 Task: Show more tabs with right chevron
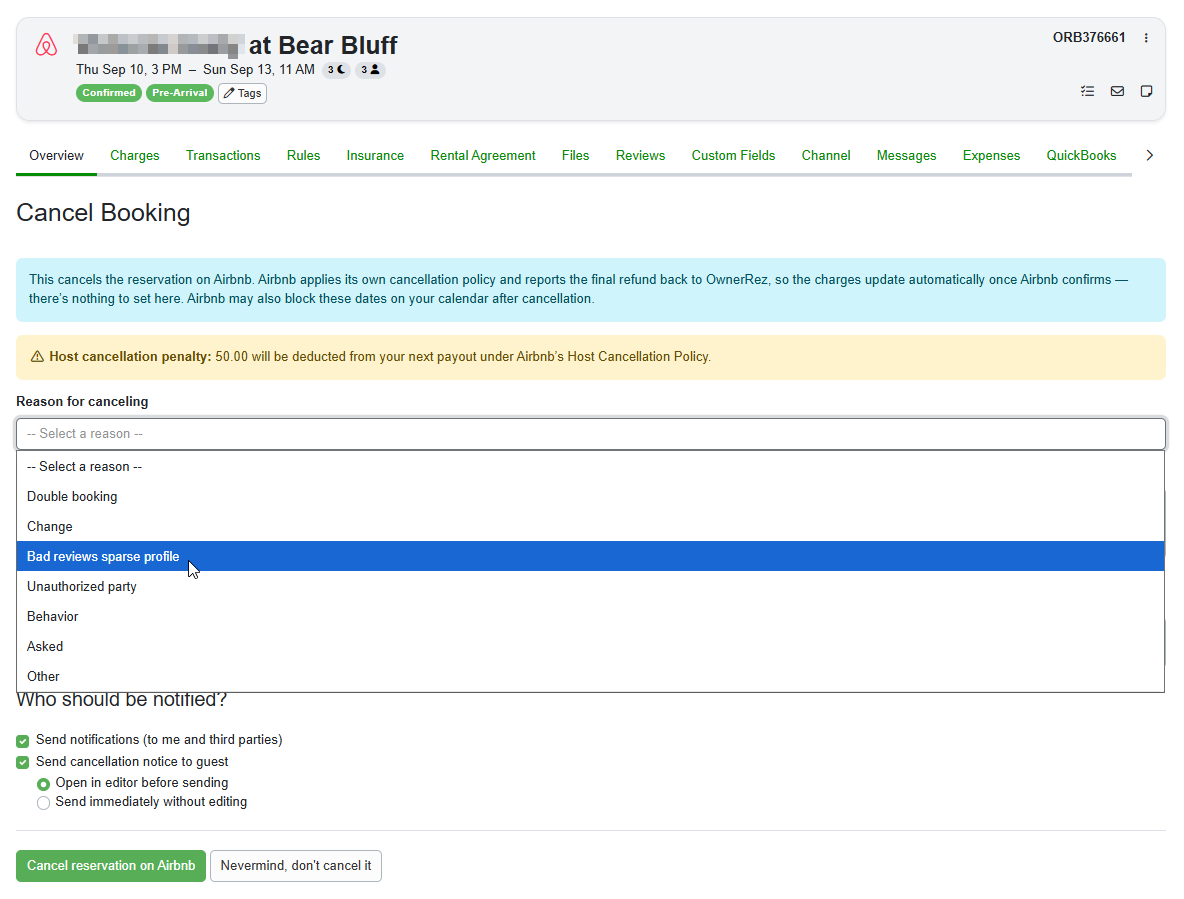1149,155
